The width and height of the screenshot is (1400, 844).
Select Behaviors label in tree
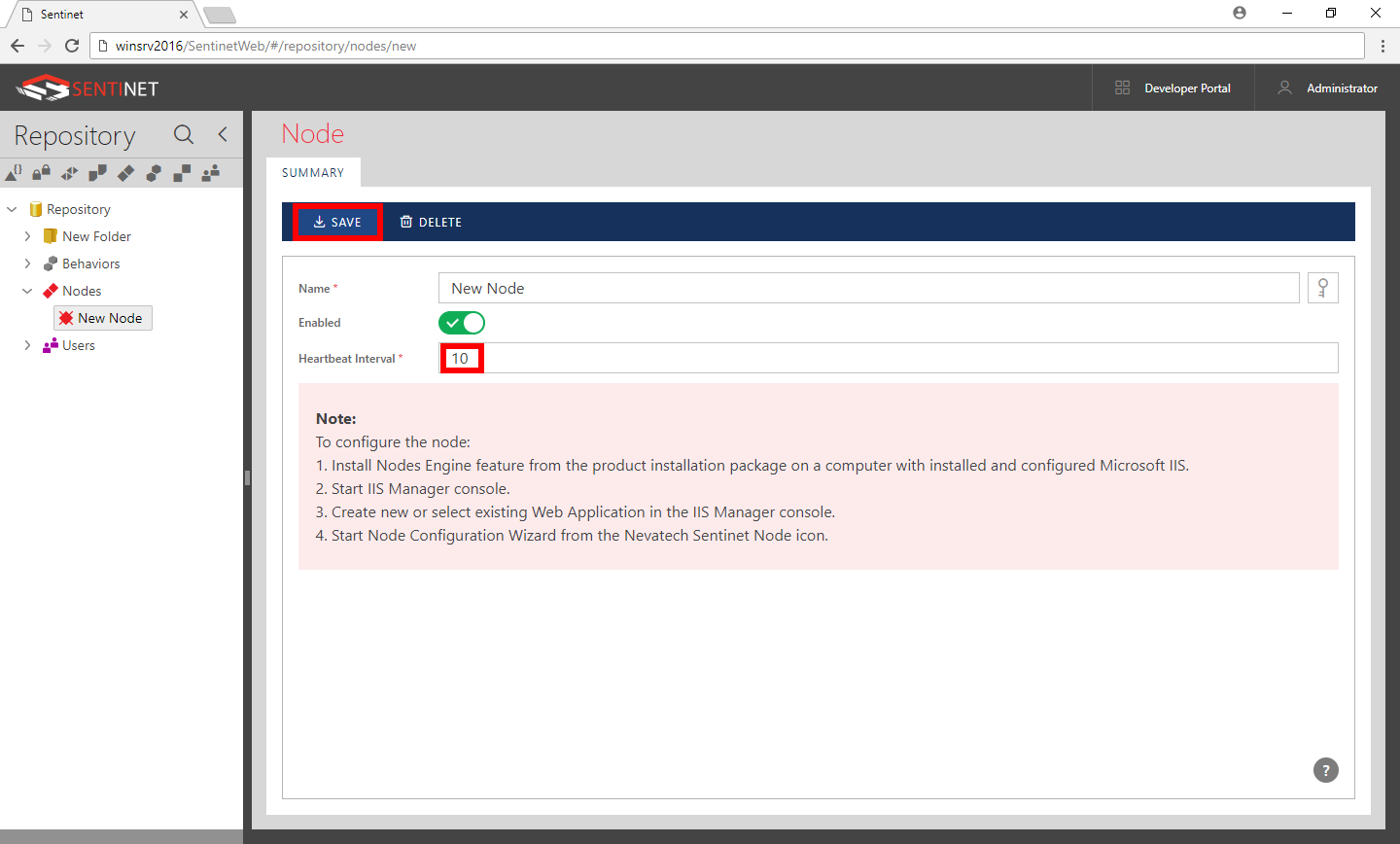pyautogui.click(x=91, y=264)
